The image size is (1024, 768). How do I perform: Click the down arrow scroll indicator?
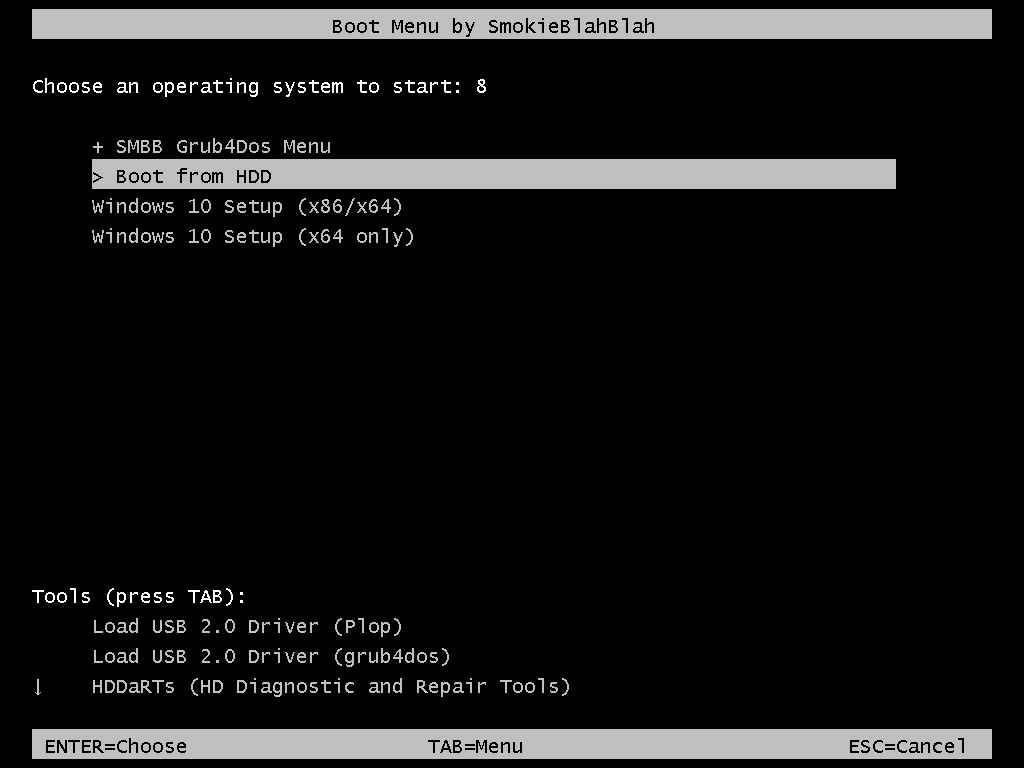click(38, 687)
